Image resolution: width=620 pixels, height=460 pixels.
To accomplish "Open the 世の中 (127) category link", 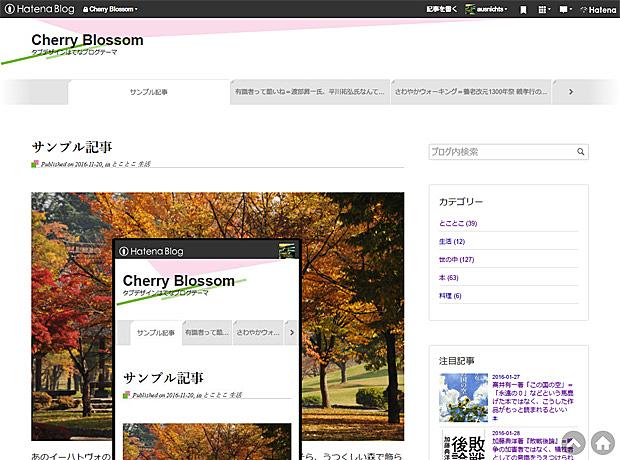I will tap(456, 259).
